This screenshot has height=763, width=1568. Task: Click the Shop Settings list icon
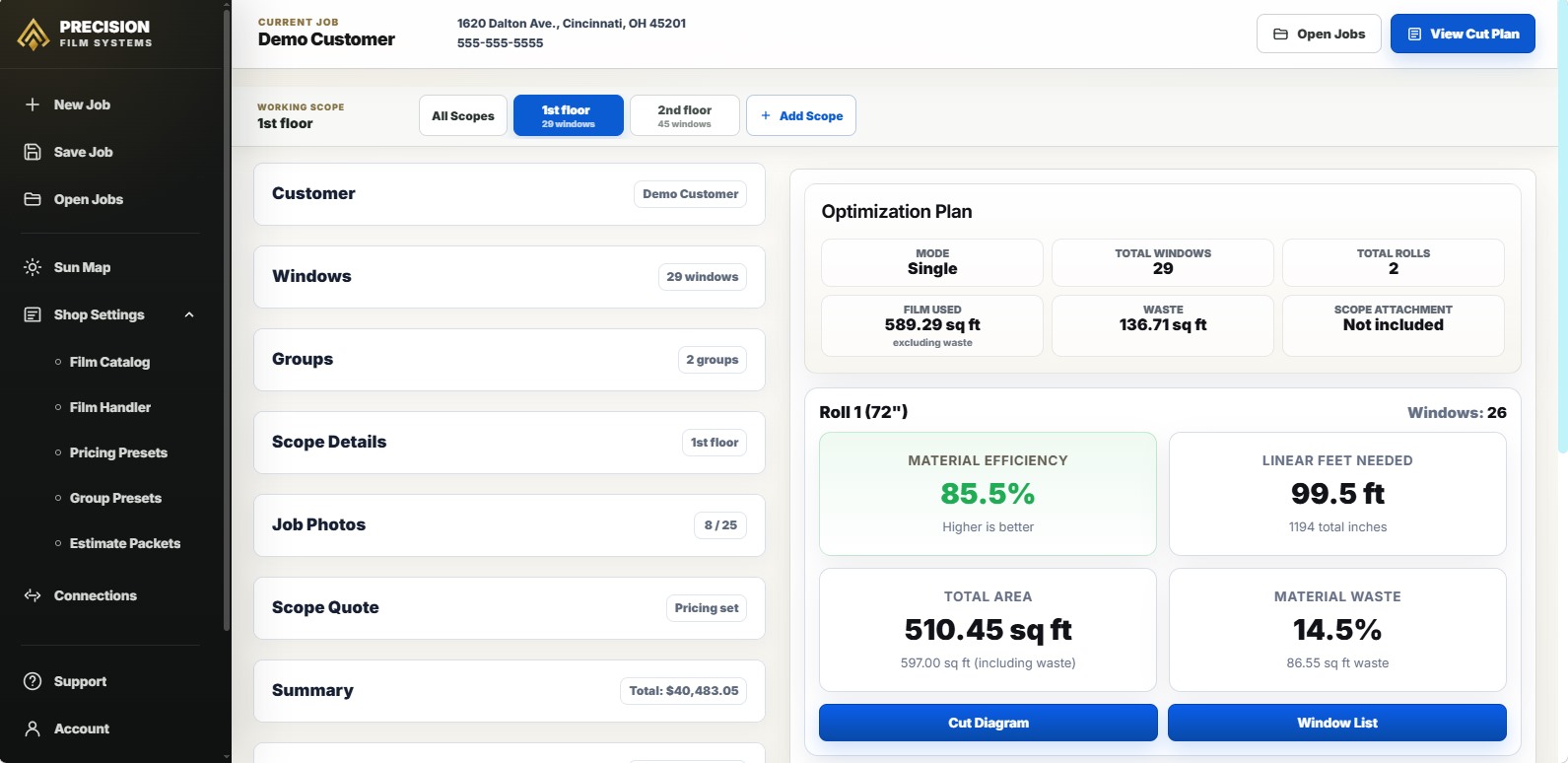coord(33,314)
